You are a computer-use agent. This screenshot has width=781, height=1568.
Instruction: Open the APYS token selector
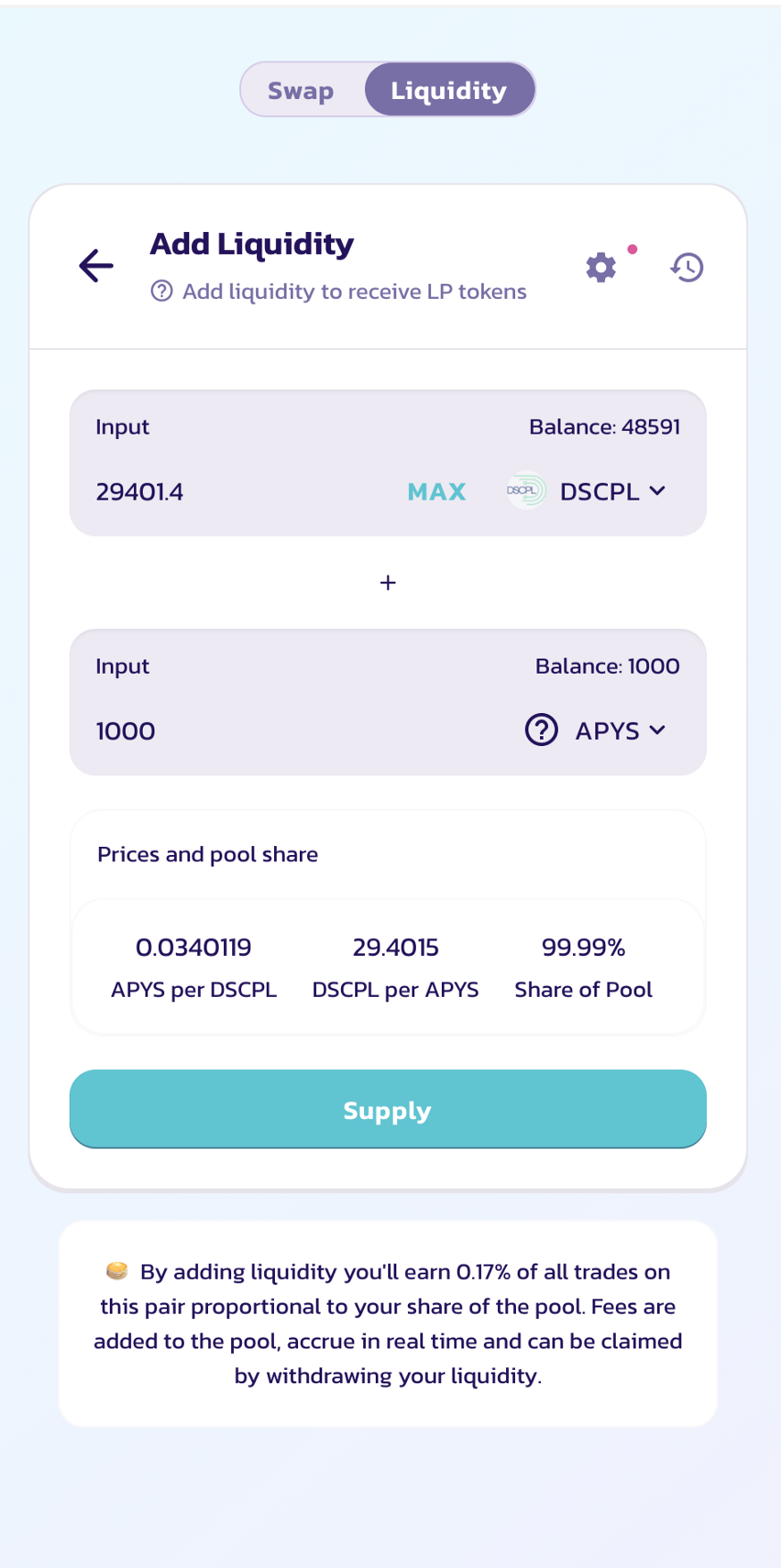point(595,730)
